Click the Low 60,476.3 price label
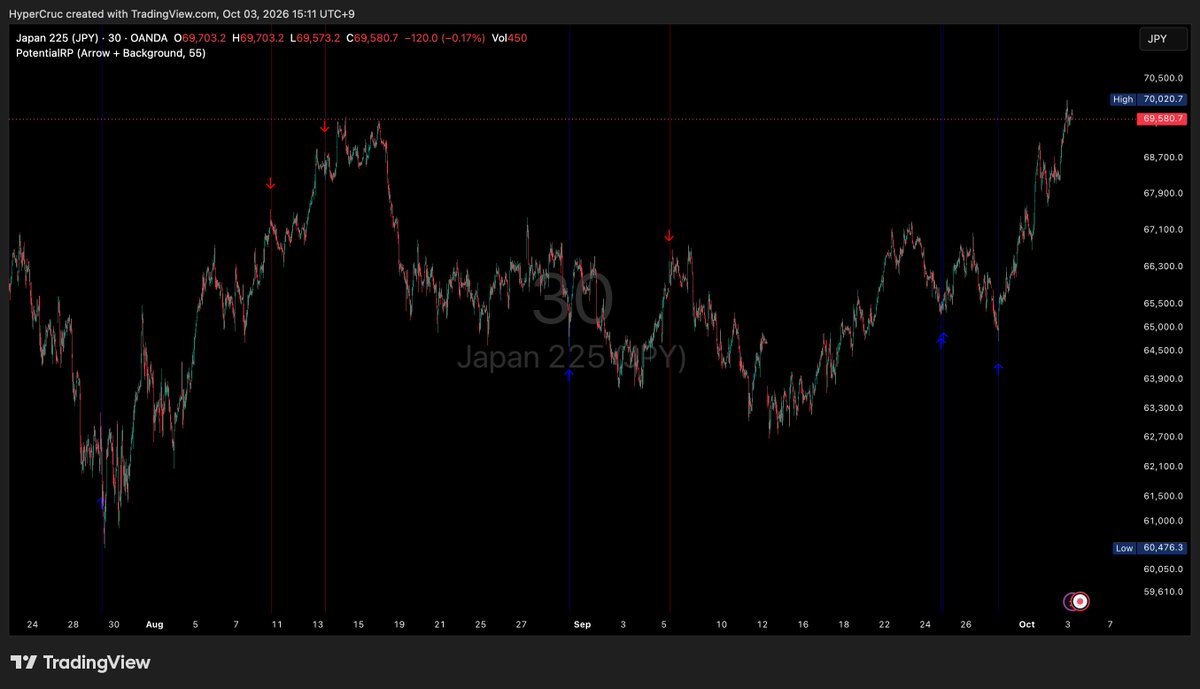Screen dimensions: 1200x689 (x=1148, y=548)
